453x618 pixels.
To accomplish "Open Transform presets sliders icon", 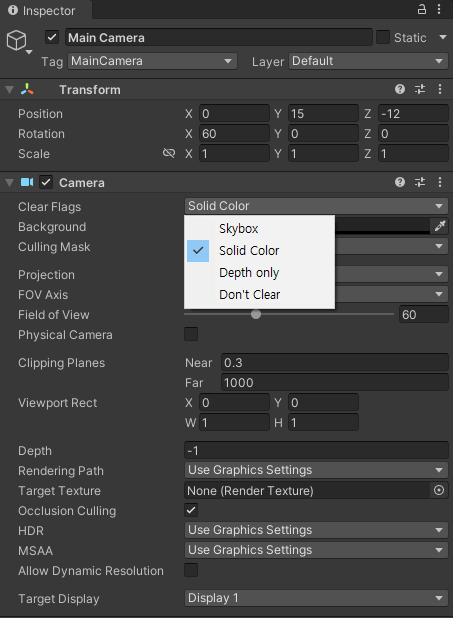I will 420,89.
